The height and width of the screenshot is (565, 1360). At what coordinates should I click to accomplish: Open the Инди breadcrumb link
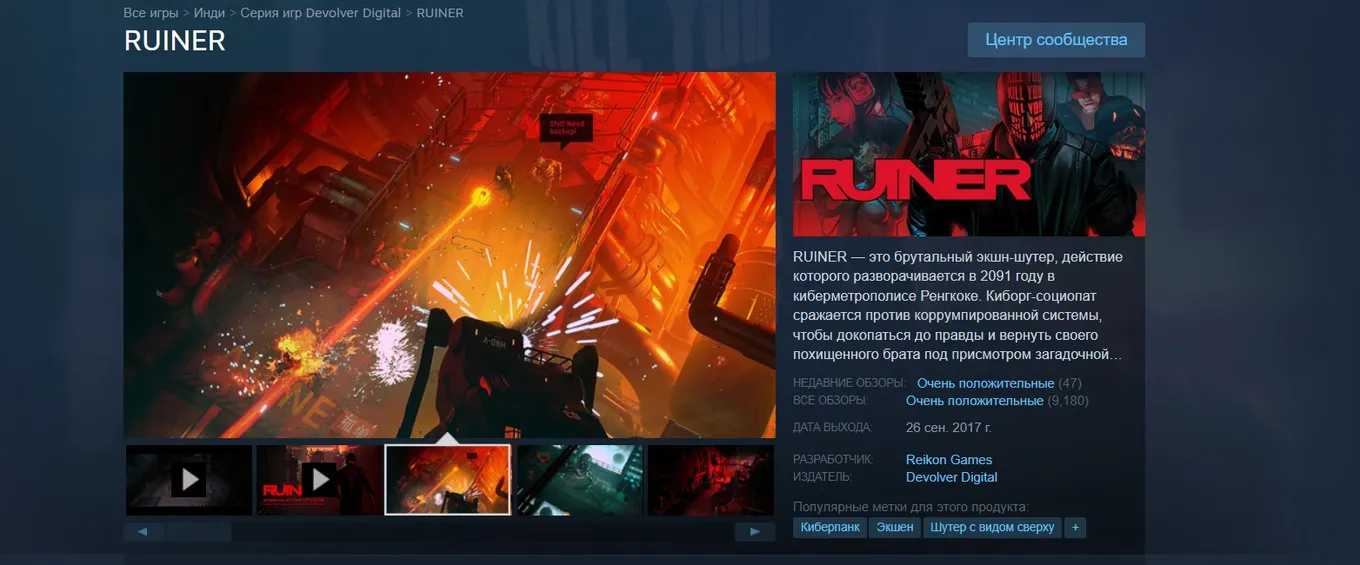(209, 13)
